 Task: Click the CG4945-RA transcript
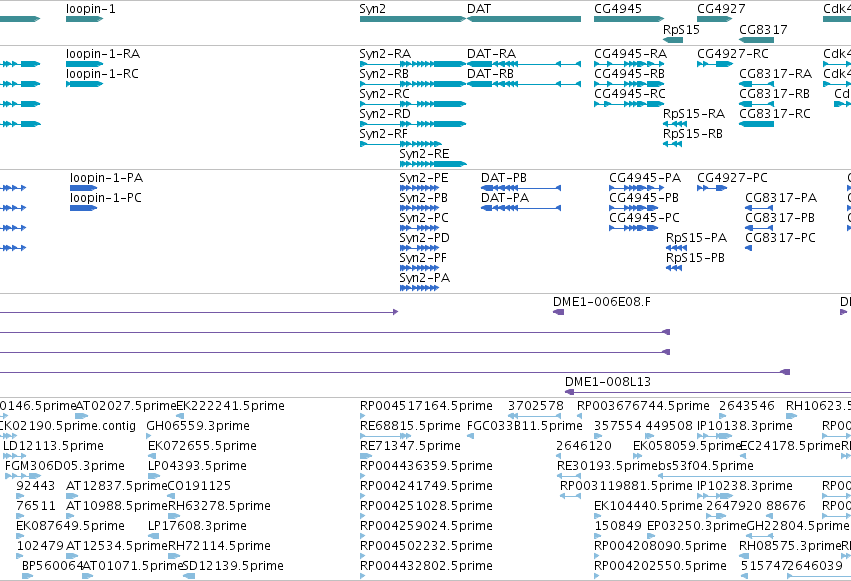629,64
